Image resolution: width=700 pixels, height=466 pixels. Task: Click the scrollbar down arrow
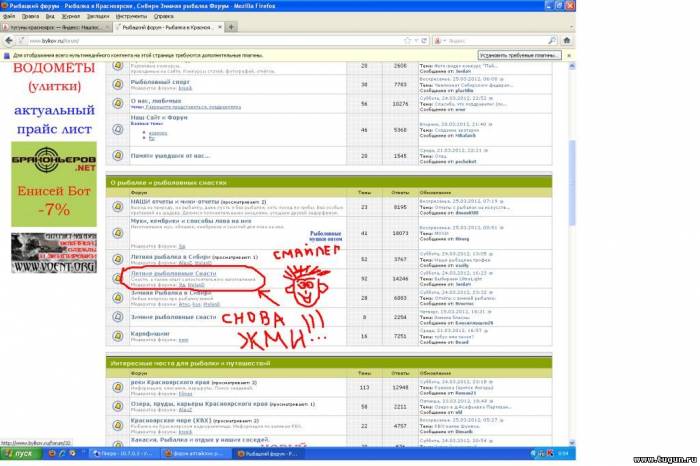coord(571,442)
